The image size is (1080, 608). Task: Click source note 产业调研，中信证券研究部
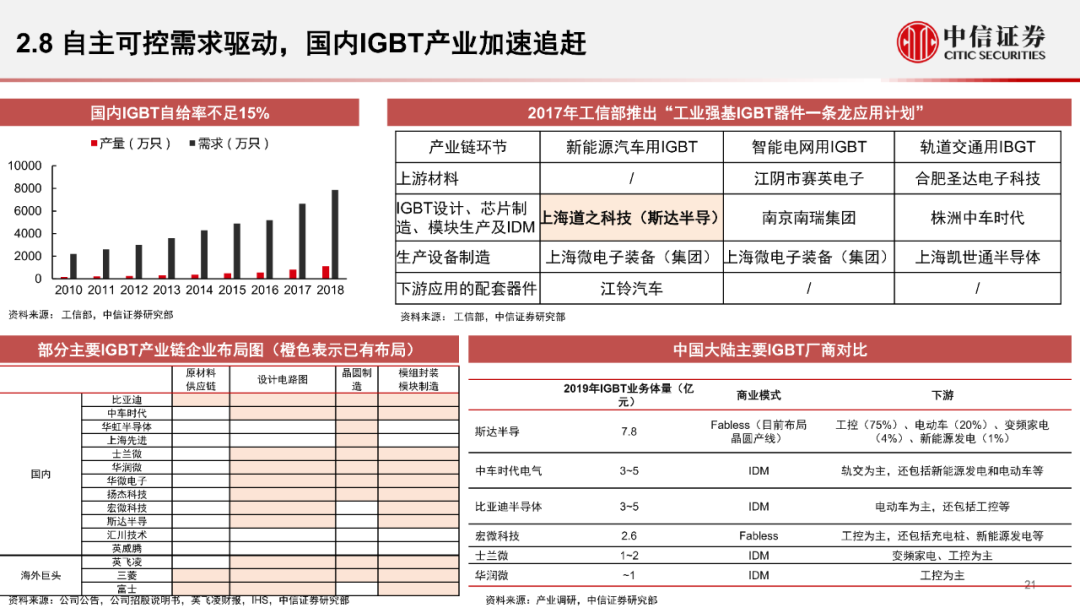[x=572, y=600]
